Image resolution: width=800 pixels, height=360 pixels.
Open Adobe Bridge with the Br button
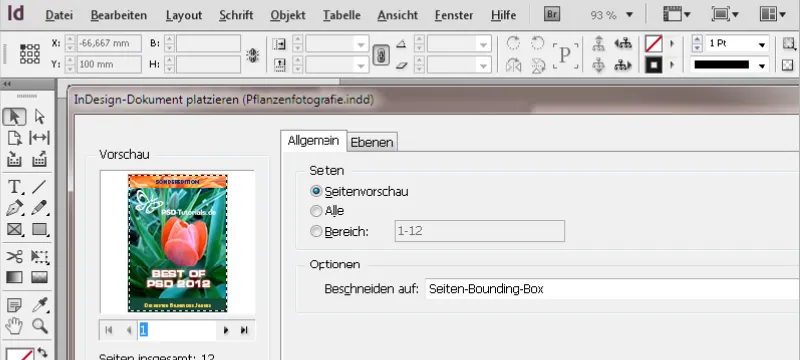(x=551, y=14)
